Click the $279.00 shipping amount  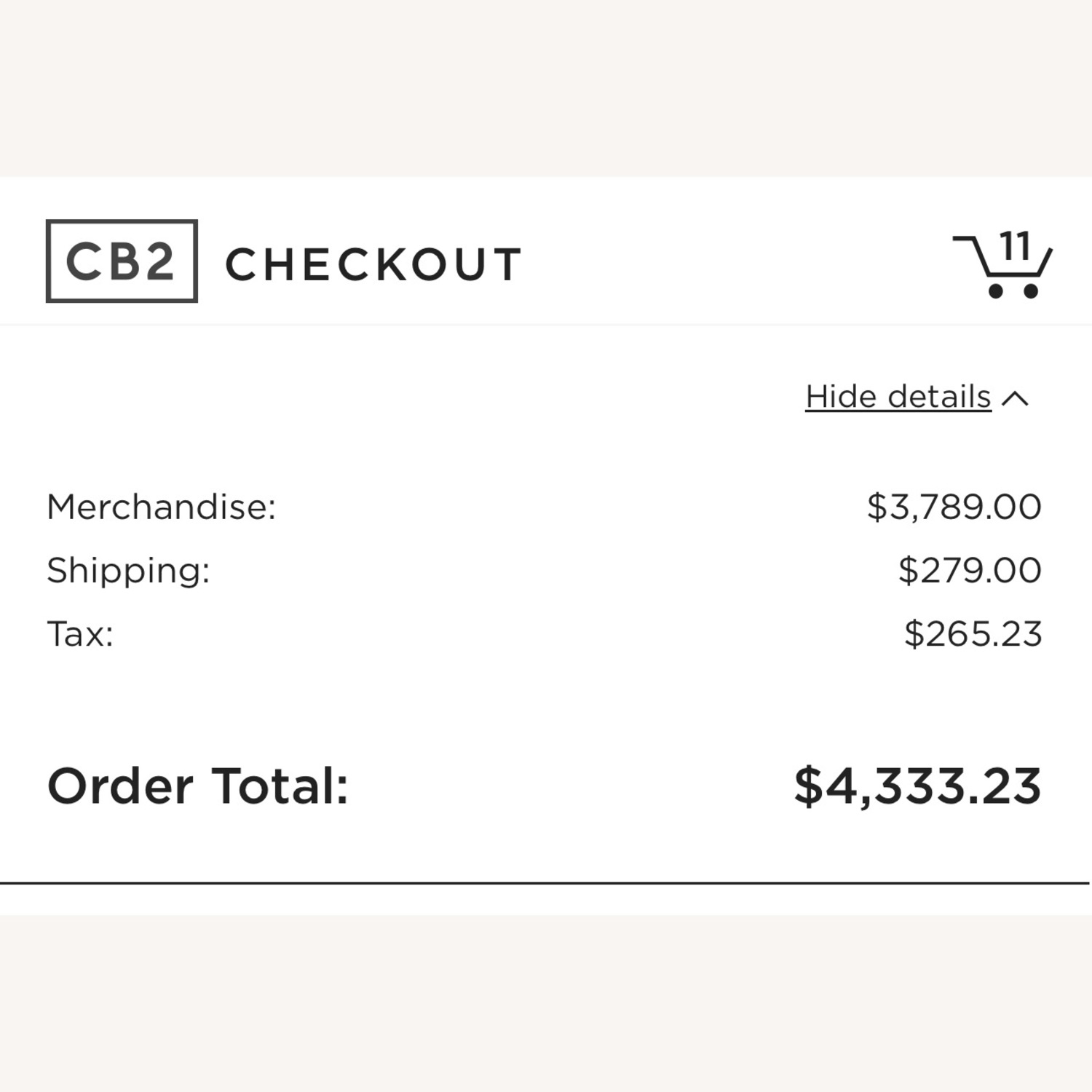[970, 570]
